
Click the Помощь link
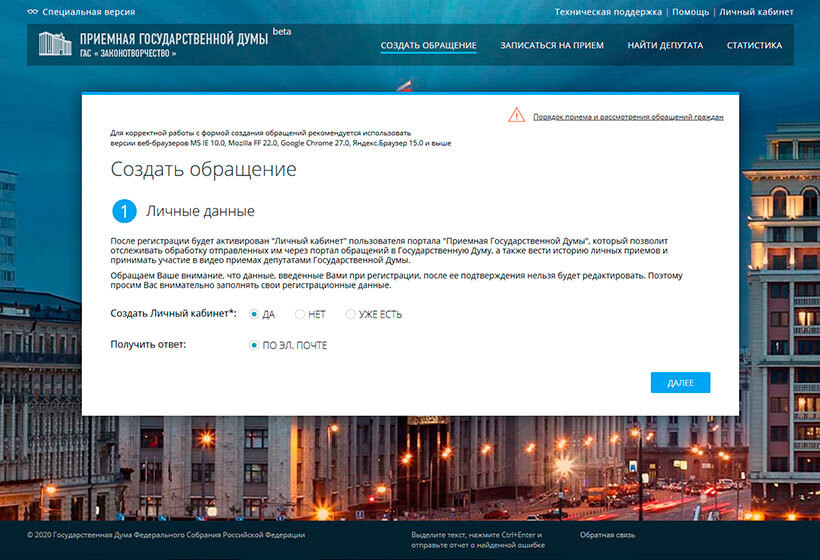690,12
